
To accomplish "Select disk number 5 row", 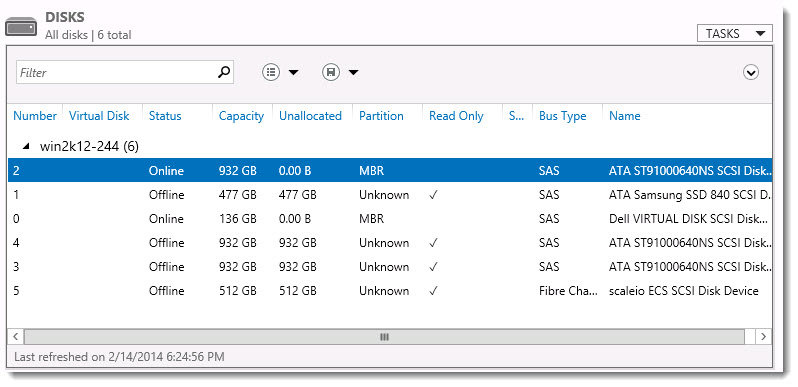I will tap(390, 290).
